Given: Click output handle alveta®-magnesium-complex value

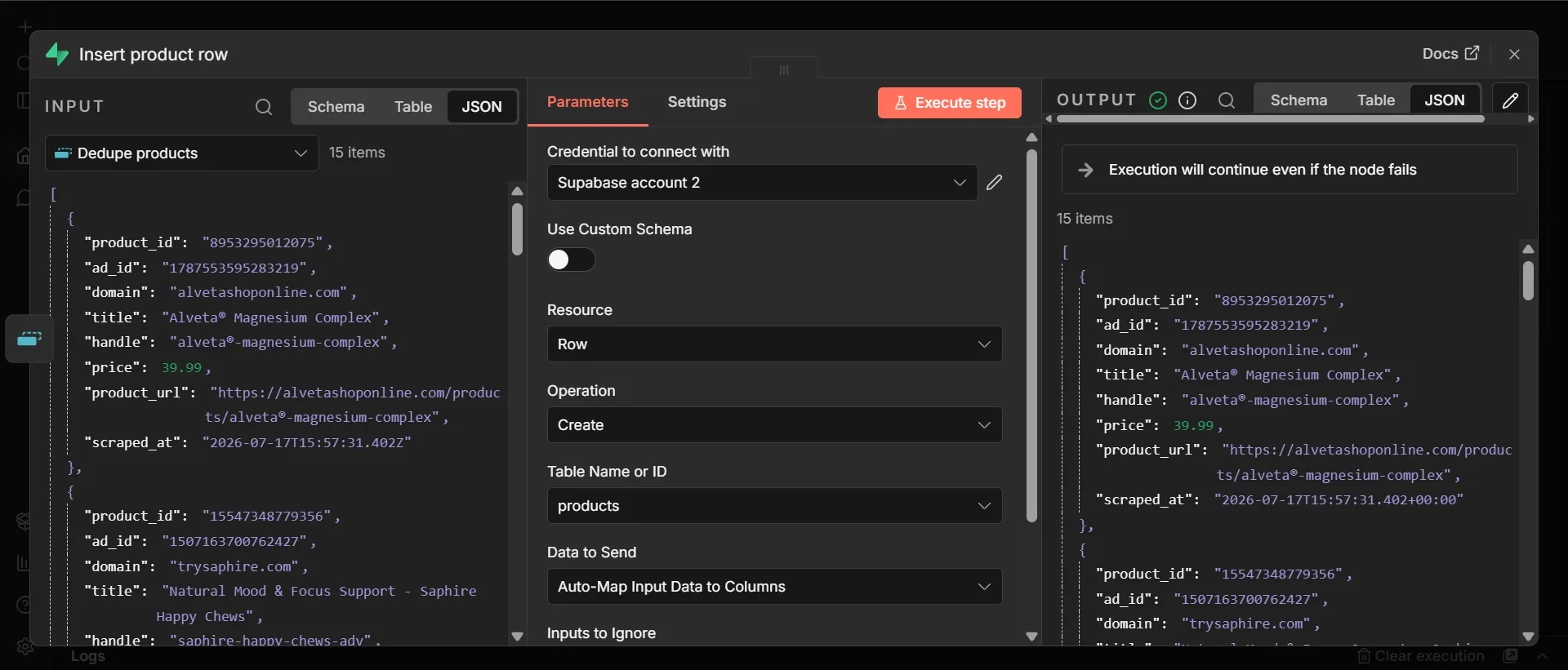Looking at the screenshot, I should pyautogui.click(x=1290, y=400).
